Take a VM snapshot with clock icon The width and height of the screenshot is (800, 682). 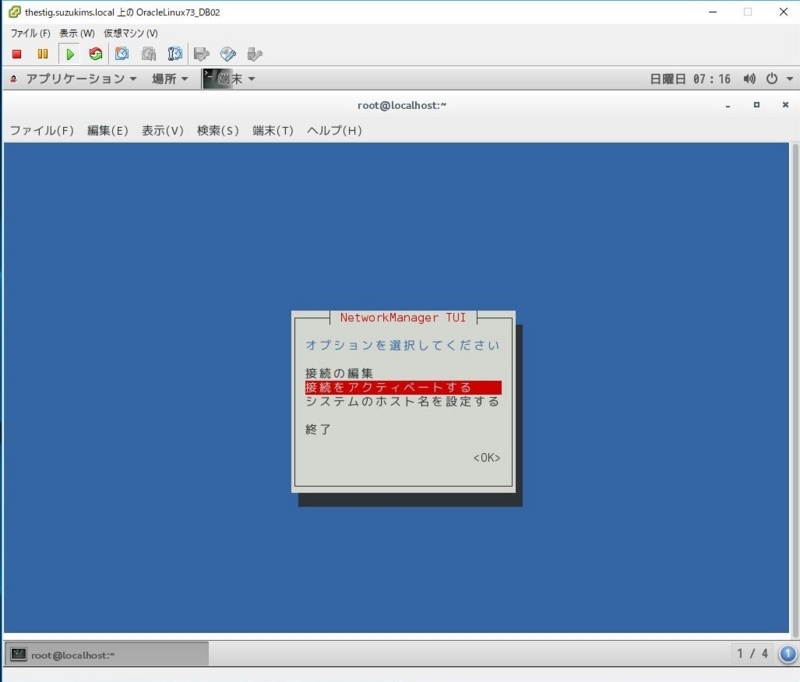(x=121, y=54)
